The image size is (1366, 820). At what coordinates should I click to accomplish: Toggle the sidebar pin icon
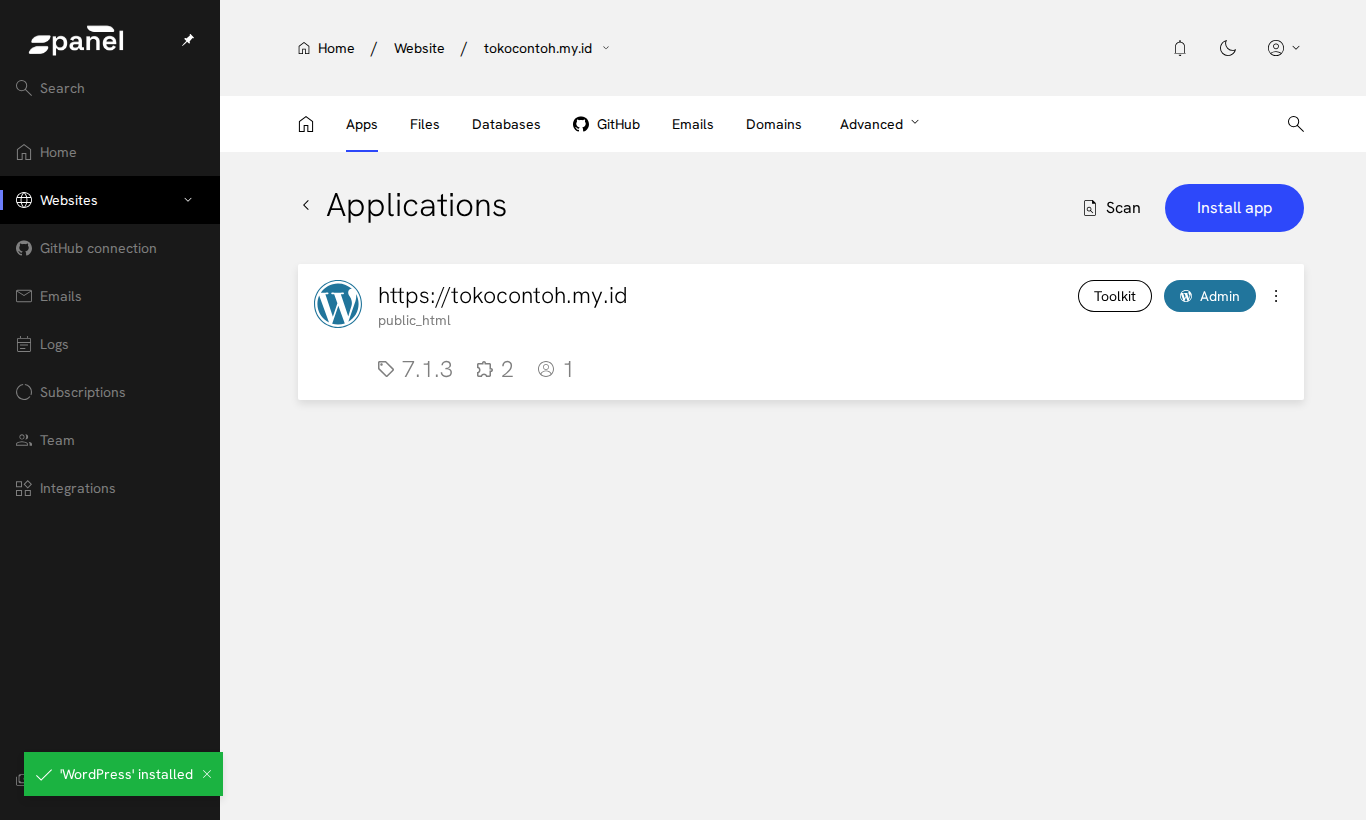188,40
